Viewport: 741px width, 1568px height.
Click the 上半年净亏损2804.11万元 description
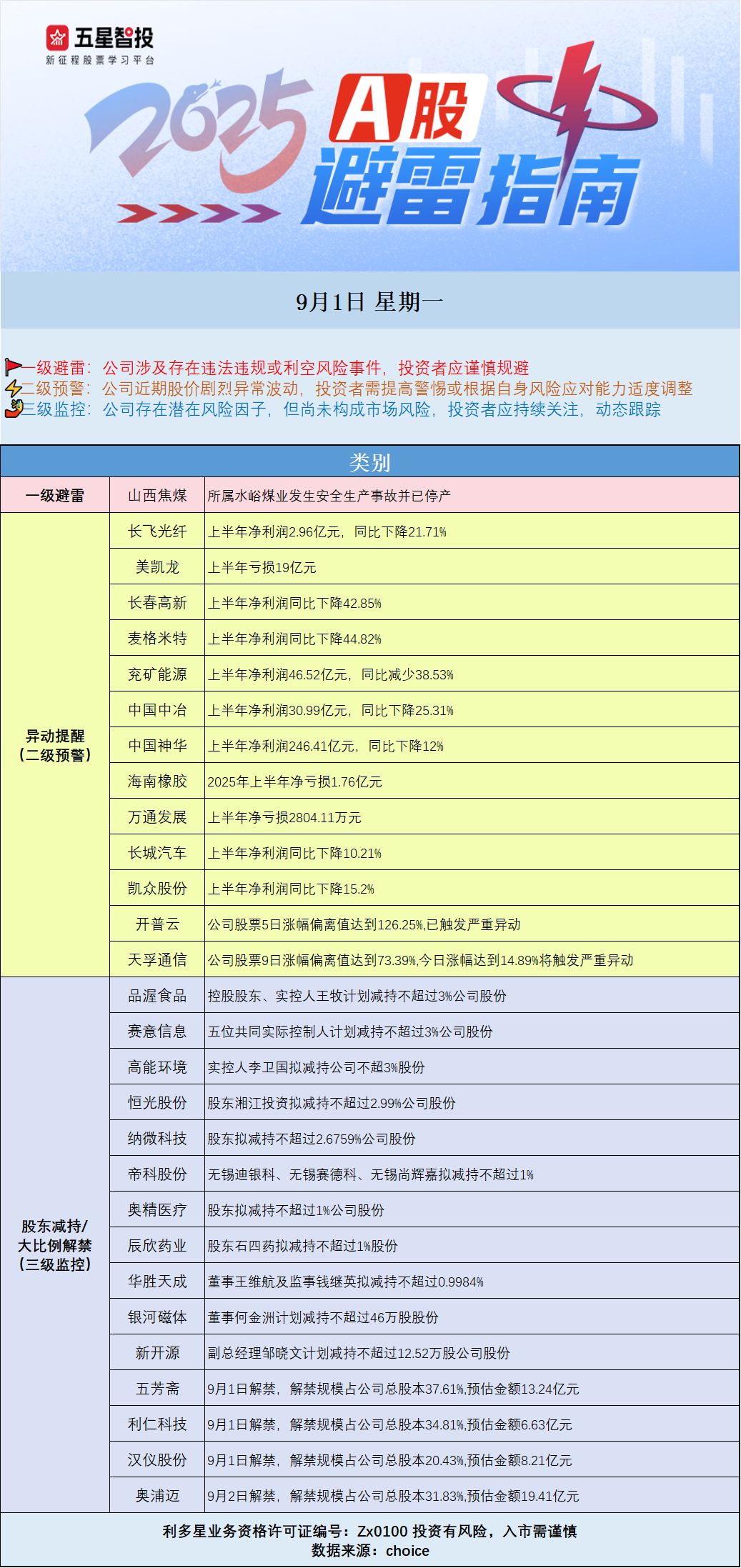[284, 817]
